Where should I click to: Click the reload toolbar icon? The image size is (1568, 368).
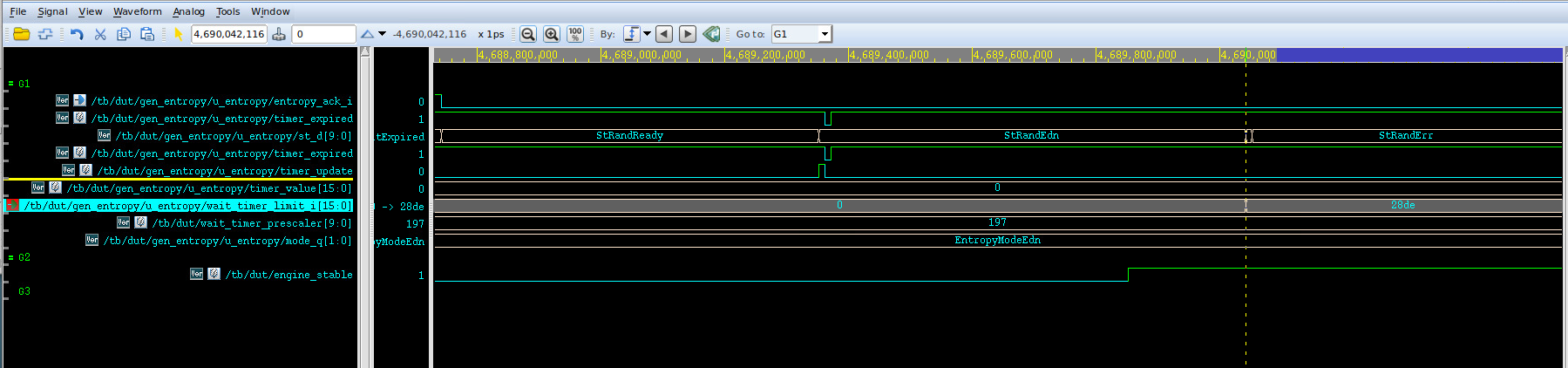(x=45, y=34)
